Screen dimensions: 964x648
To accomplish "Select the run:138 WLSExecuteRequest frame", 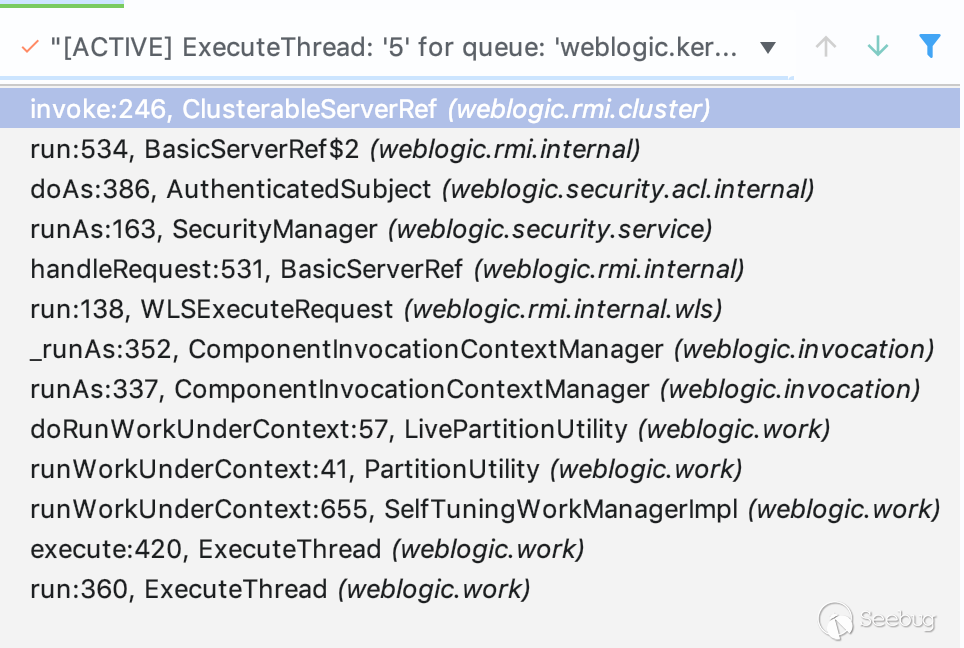I will (376, 309).
